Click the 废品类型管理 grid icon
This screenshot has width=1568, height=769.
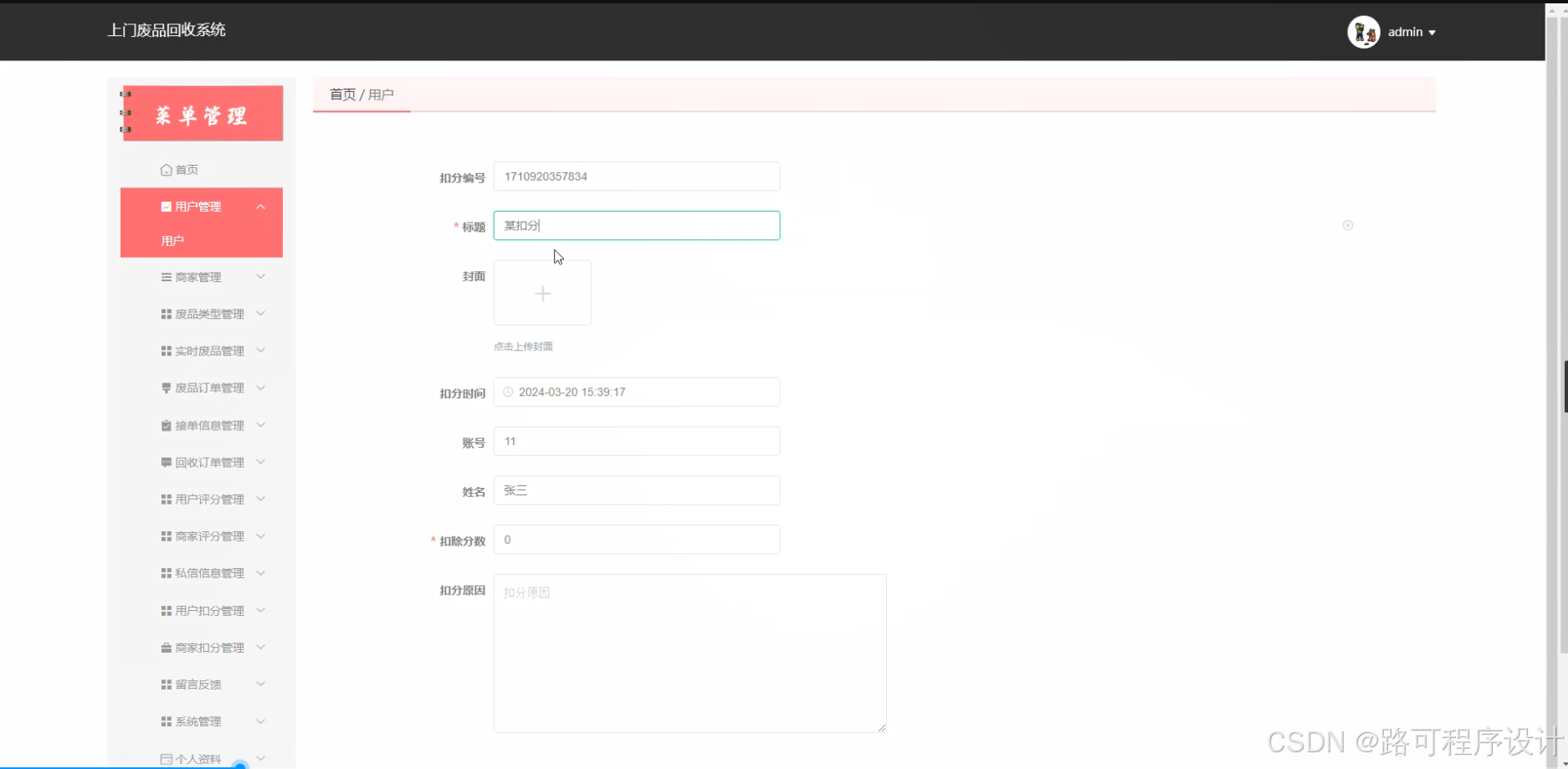coord(166,314)
